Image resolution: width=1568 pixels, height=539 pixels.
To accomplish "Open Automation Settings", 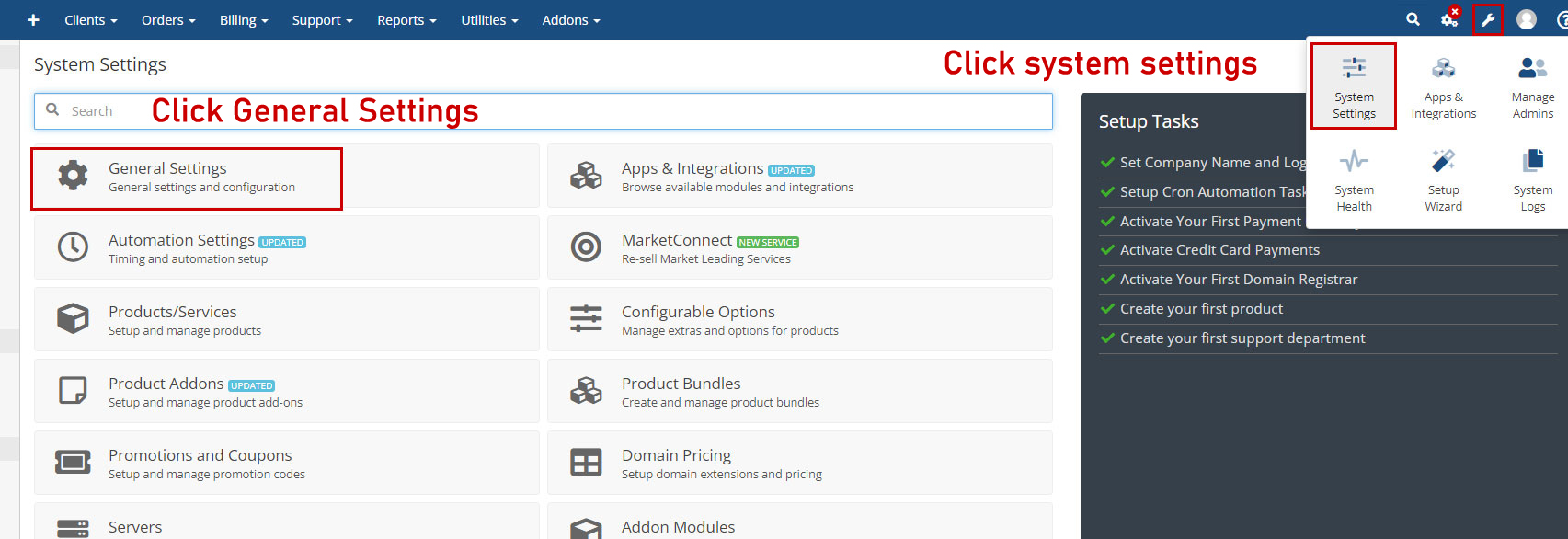I will point(181,240).
